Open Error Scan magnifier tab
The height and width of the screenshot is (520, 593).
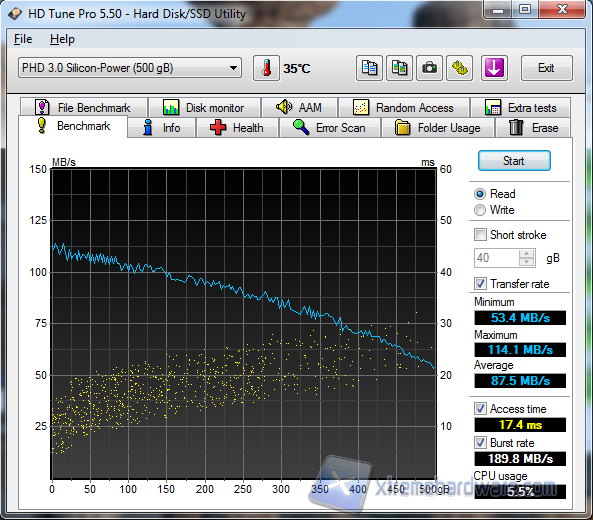pyautogui.click(x=301, y=127)
